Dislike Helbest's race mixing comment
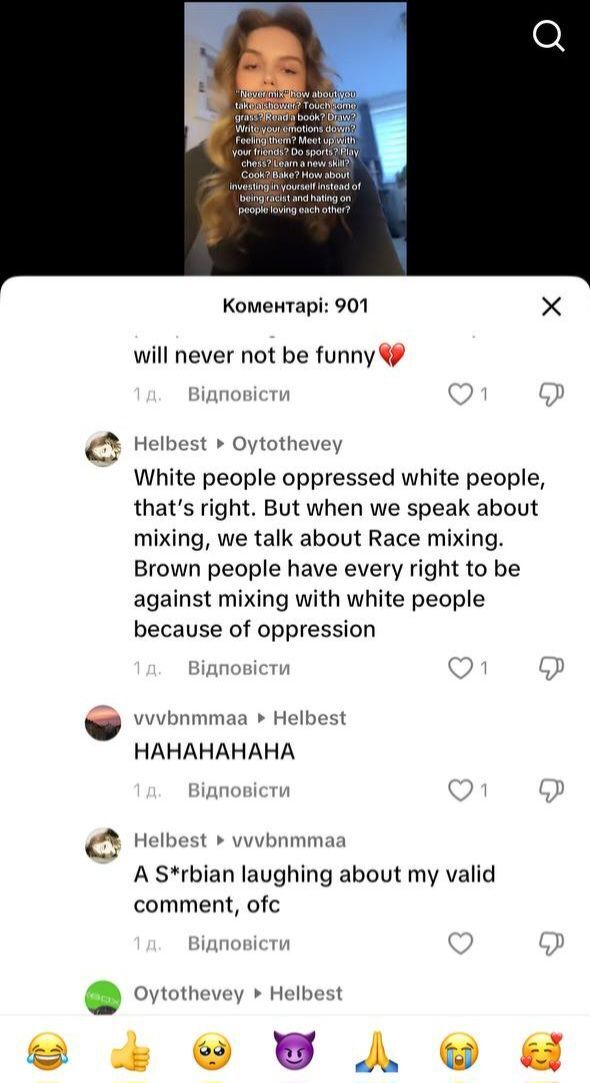 (551, 668)
